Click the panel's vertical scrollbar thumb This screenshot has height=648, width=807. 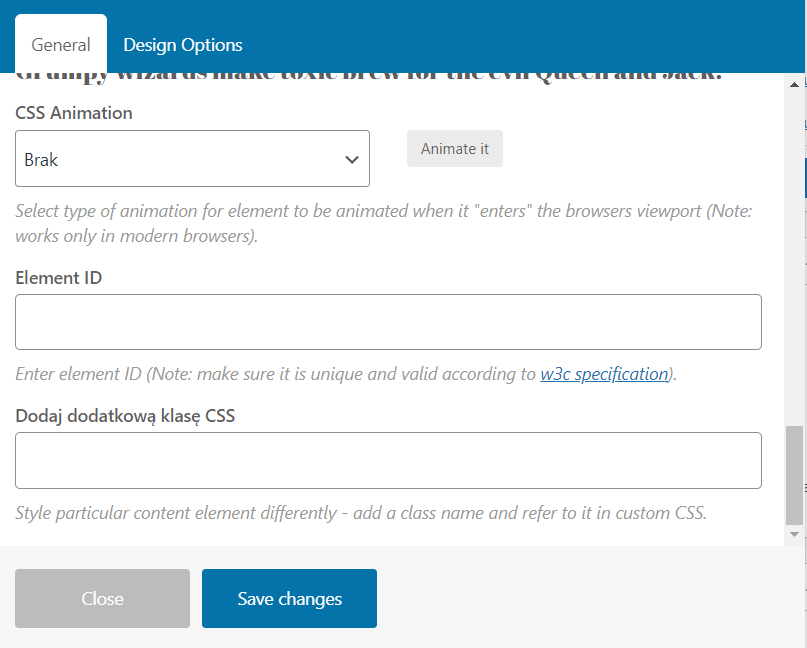tap(794, 474)
